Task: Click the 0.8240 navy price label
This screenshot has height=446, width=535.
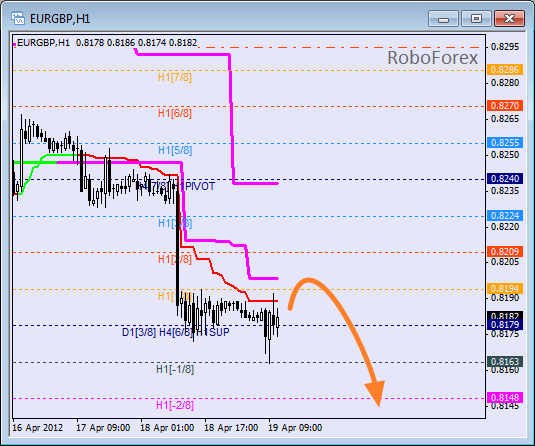Action: [x=505, y=178]
